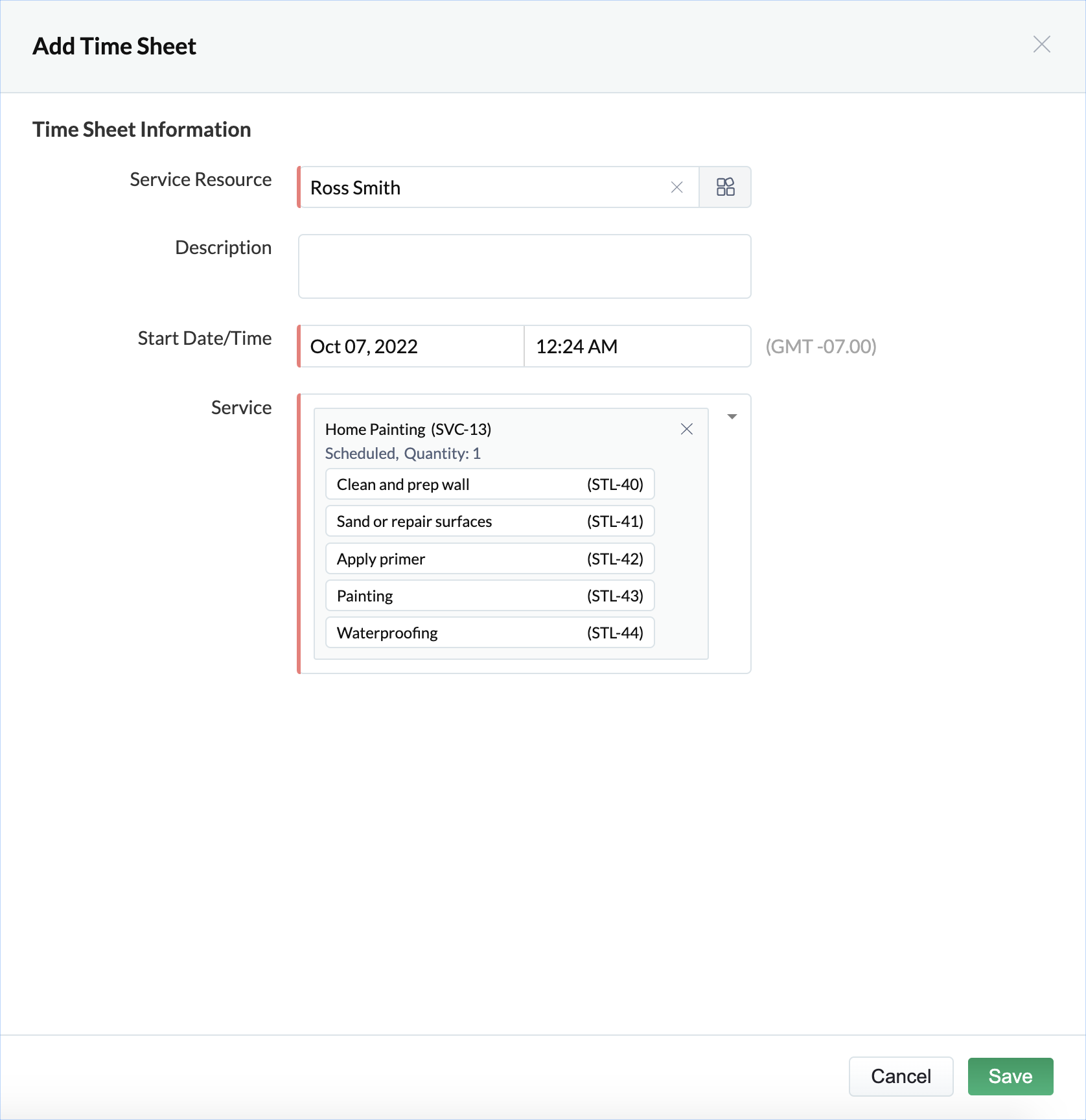1086x1120 pixels.
Task: Clear the Ross Smith service resource
Action: pyautogui.click(x=676, y=187)
